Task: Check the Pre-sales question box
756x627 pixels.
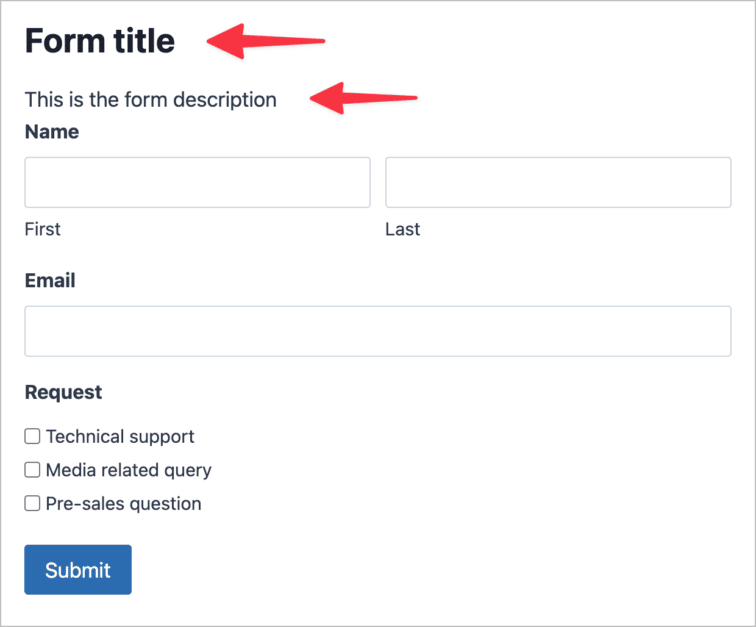Action: click(32, 503)
